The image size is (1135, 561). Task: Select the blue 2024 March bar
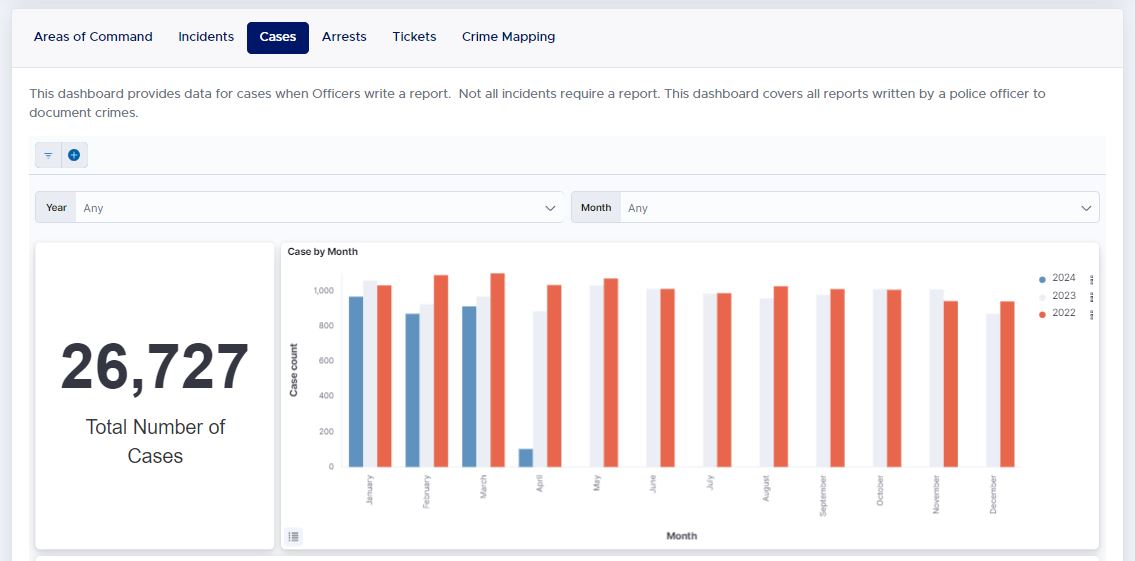(469, 387)
